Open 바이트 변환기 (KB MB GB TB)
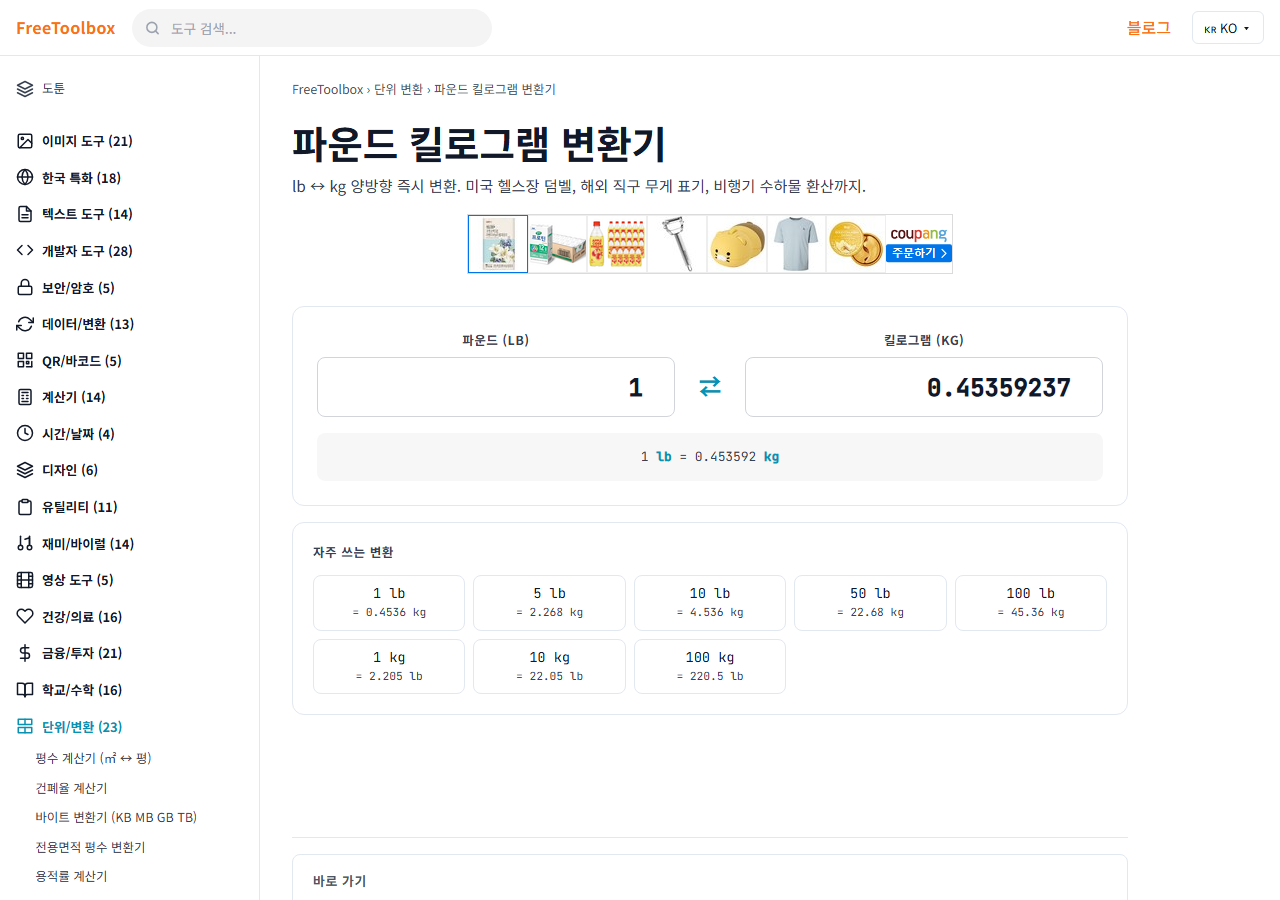The height and width of the screenshot is (900, 1280). (x=116, y=817)
